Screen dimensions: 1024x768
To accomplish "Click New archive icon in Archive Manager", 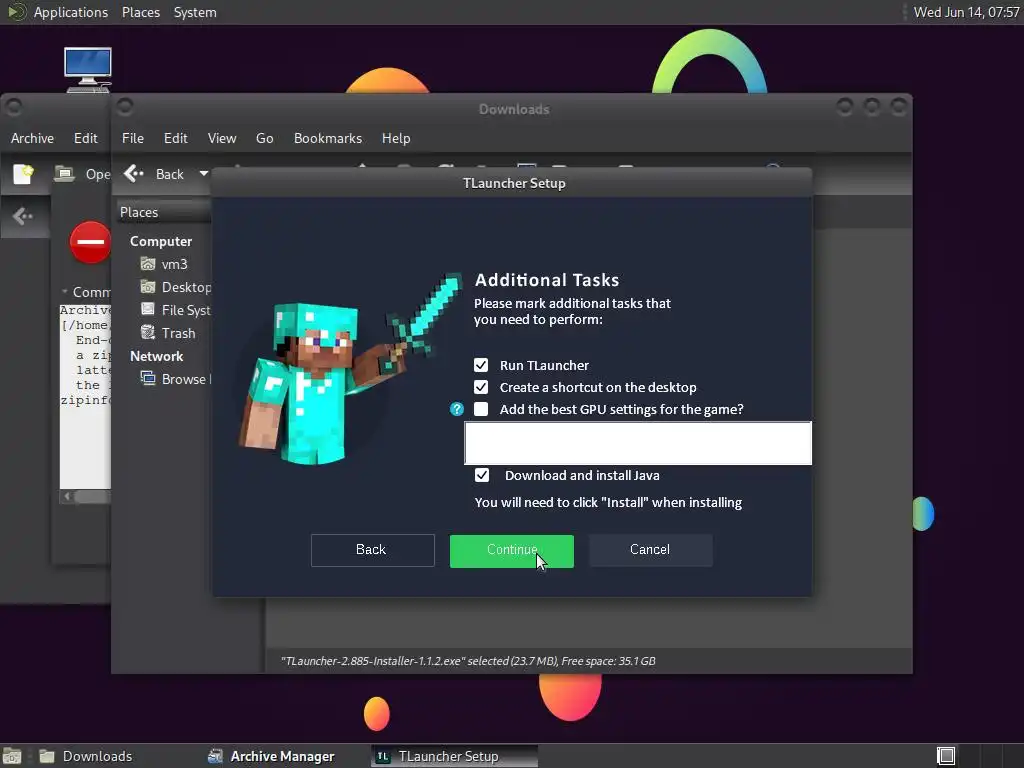I will (x=24, y=174).
